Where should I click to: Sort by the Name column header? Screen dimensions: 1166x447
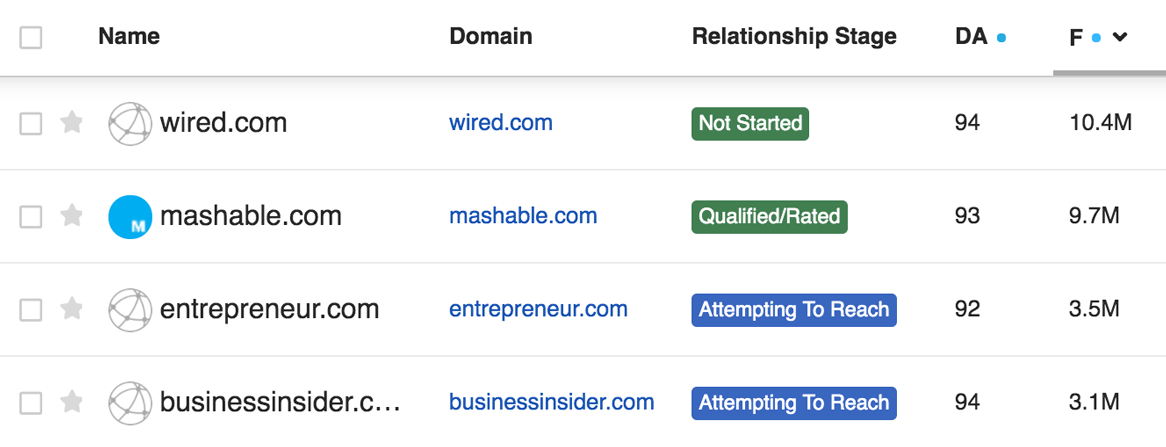[x=129, y=37]
